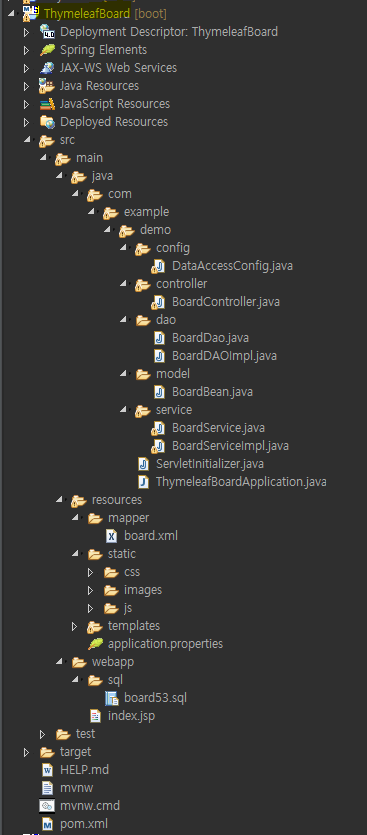This screenshot has width=367, height=835.
Task: Select the main folder label
Action: click(89, 158)
